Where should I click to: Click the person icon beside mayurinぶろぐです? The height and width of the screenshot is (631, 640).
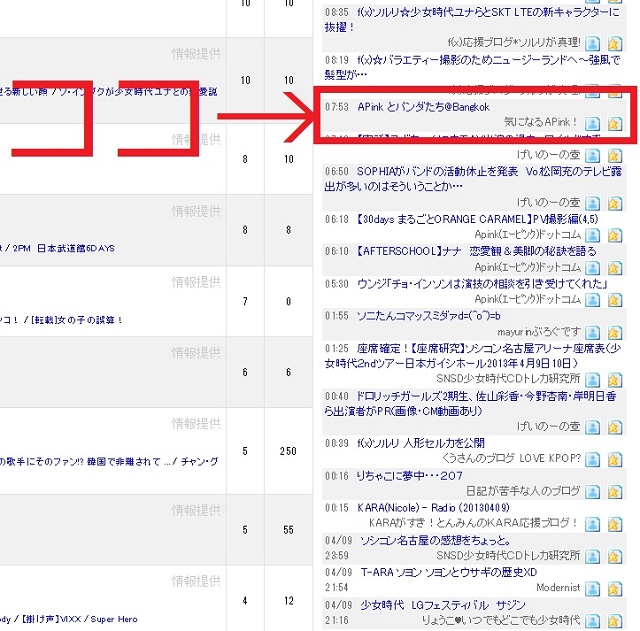point(592,333)
